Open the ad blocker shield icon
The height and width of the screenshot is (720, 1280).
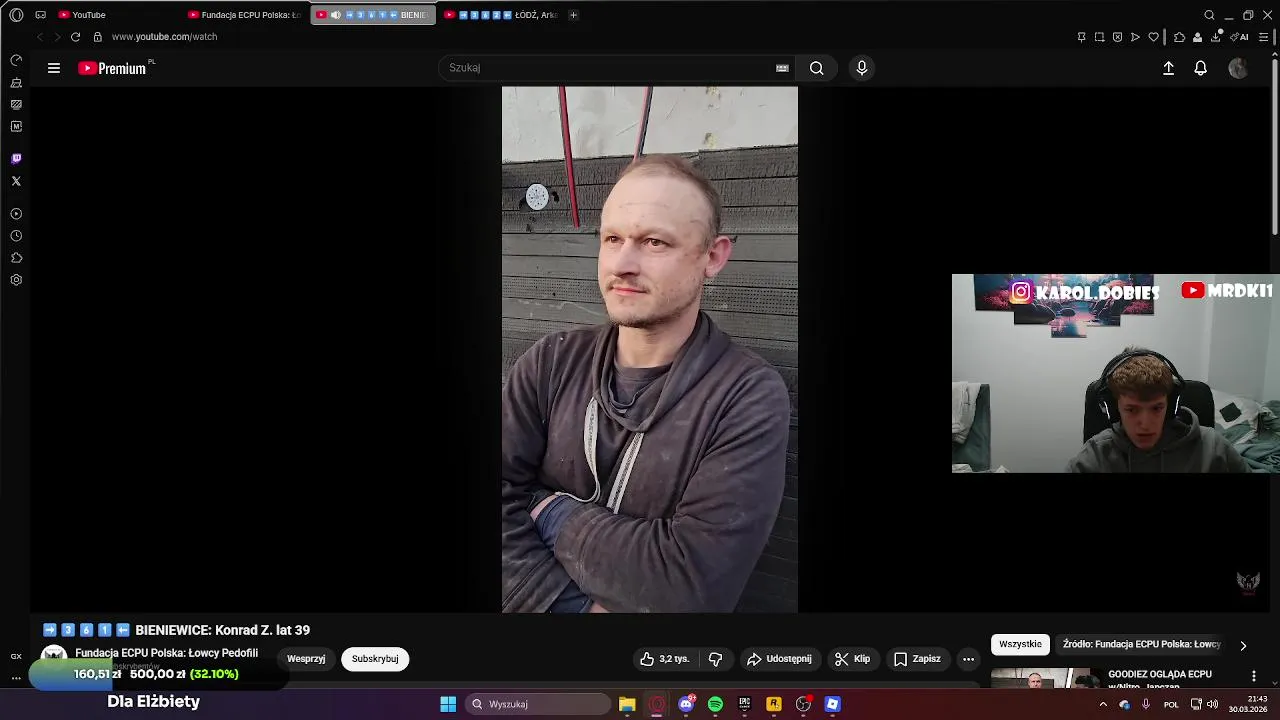click(1117, 37)
